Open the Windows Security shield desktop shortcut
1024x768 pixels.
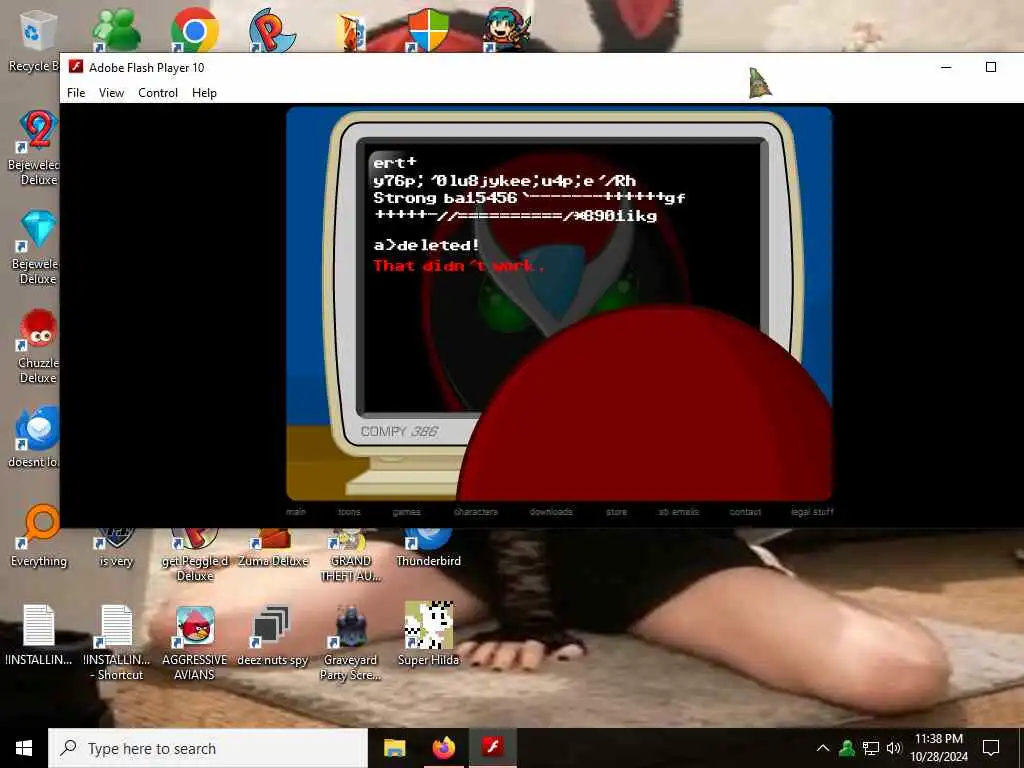428,29
